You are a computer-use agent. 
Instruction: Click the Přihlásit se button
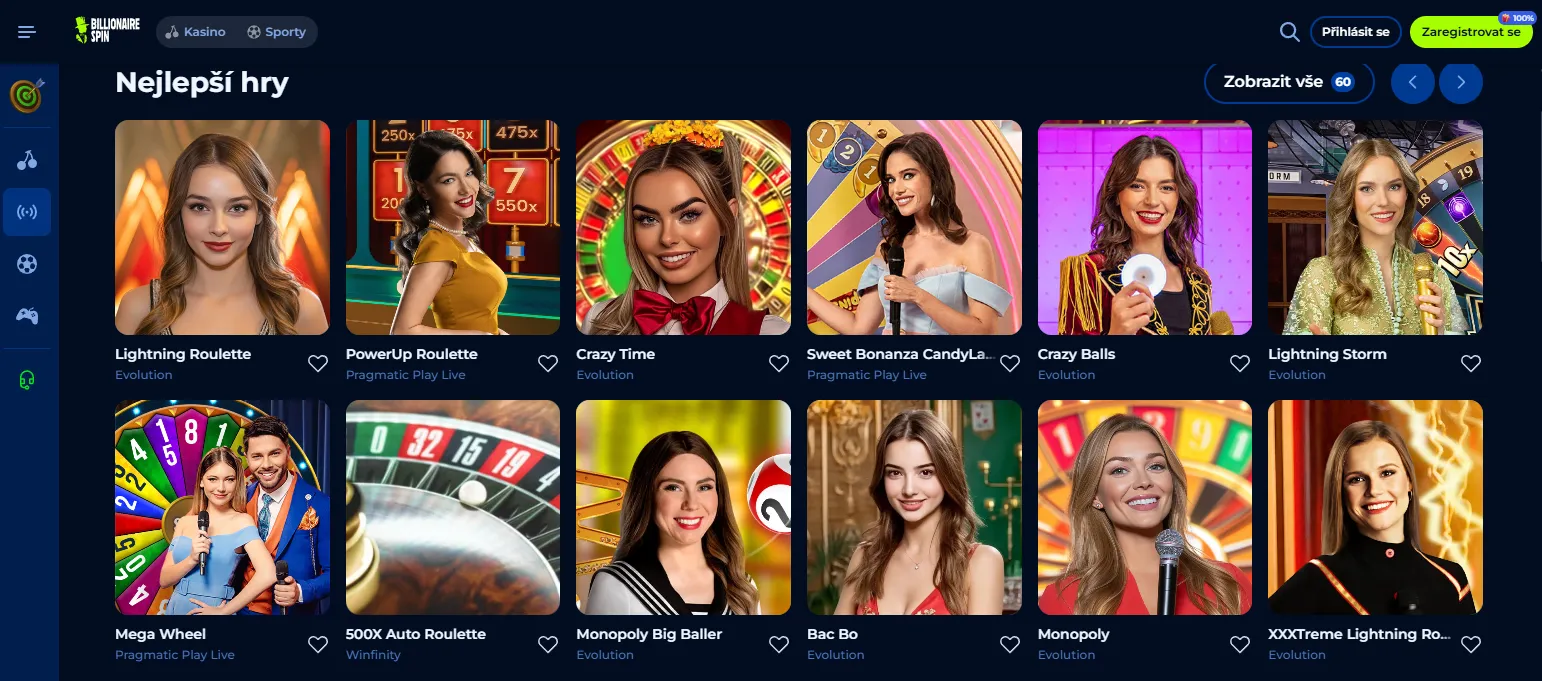1355,32
